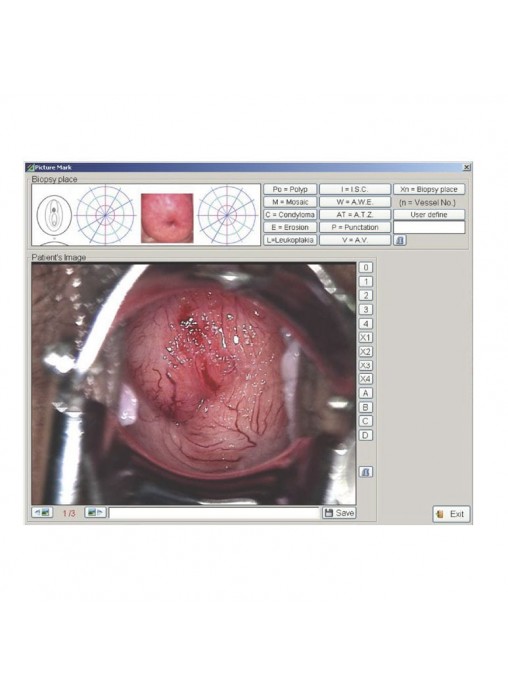
Task: Choose the M = Mosaic marker
Action: pyautogui.click(x=290, y=202)
